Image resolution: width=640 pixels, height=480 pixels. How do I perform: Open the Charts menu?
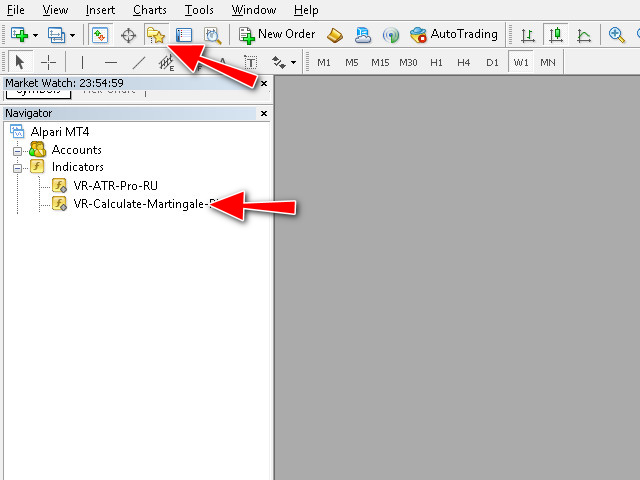coord(149,10)
